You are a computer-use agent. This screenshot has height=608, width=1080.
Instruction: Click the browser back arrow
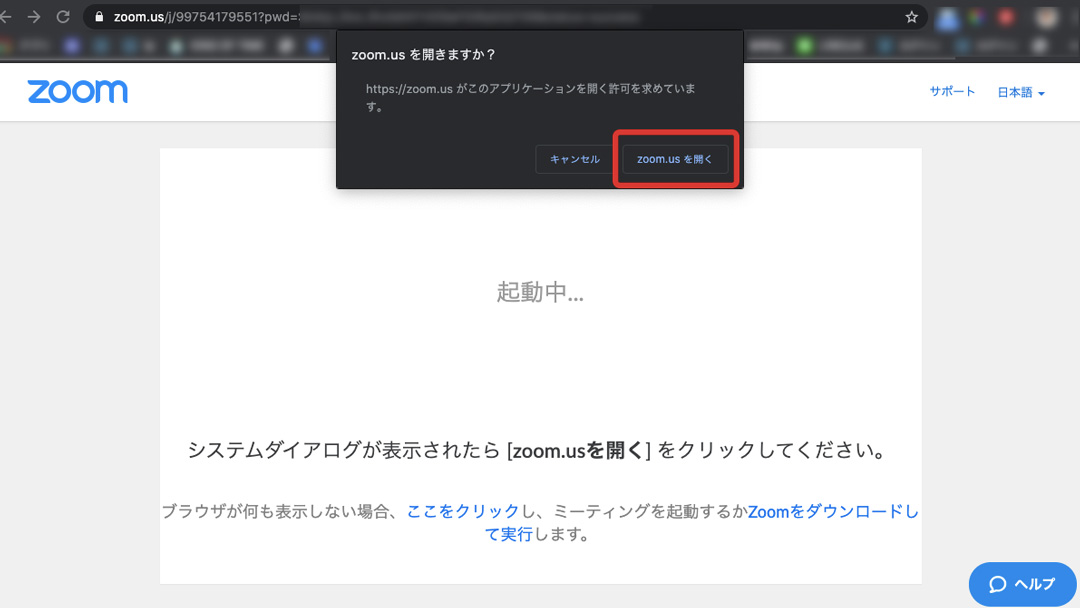[x=6, y=17]
